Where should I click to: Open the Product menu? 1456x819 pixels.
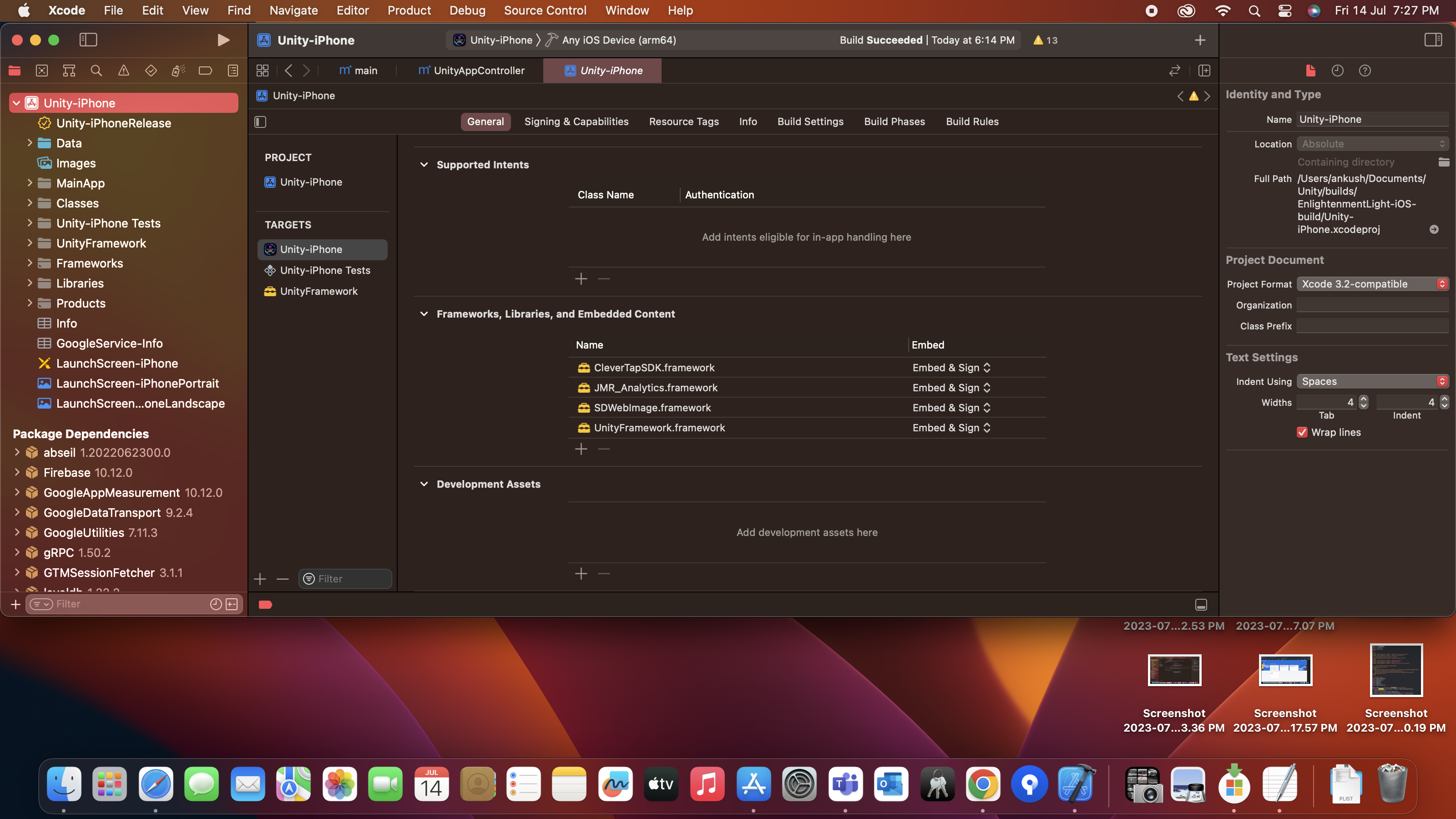click(409, 10)
